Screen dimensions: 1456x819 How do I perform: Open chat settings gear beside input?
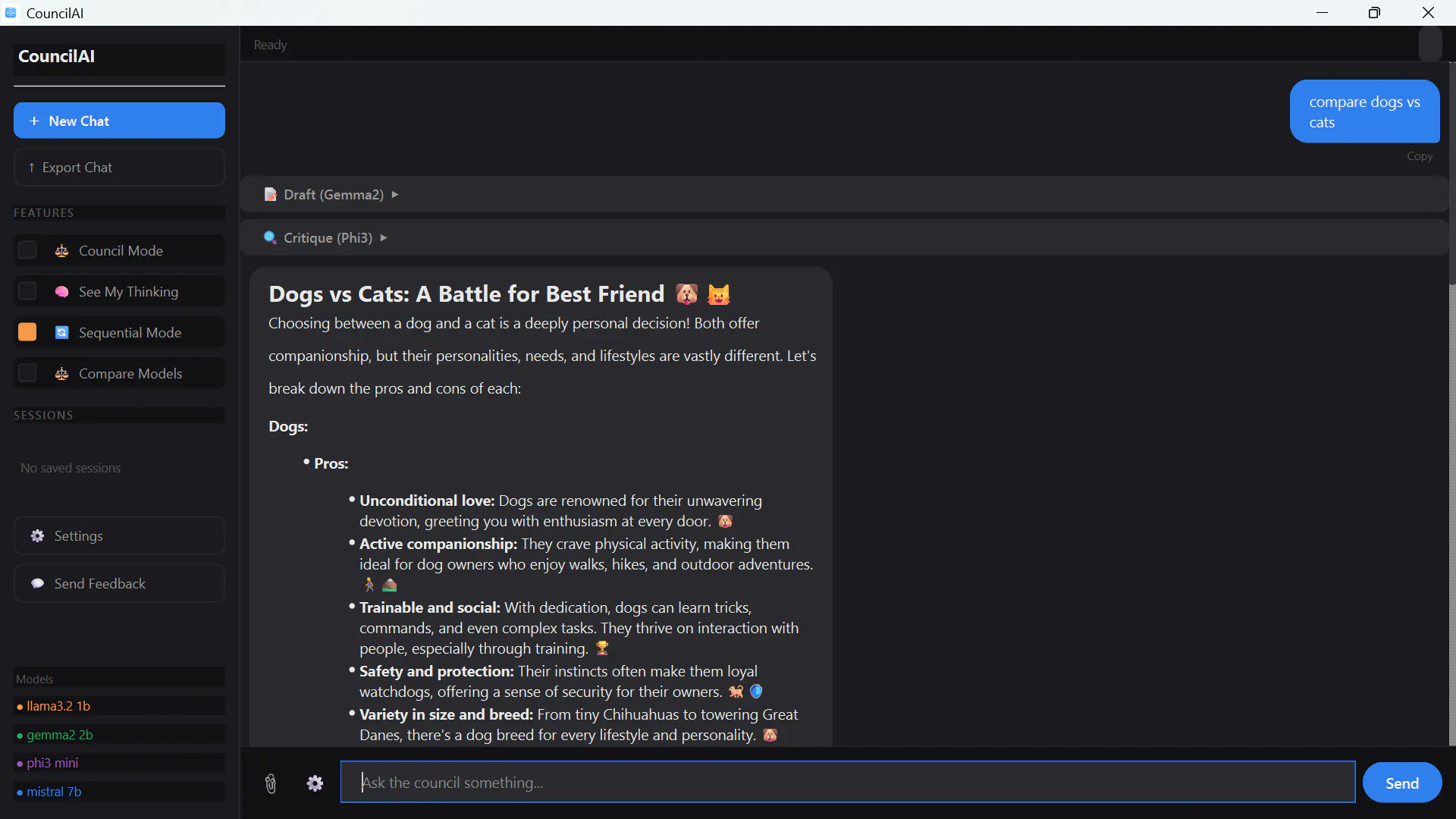click(315, 783)
